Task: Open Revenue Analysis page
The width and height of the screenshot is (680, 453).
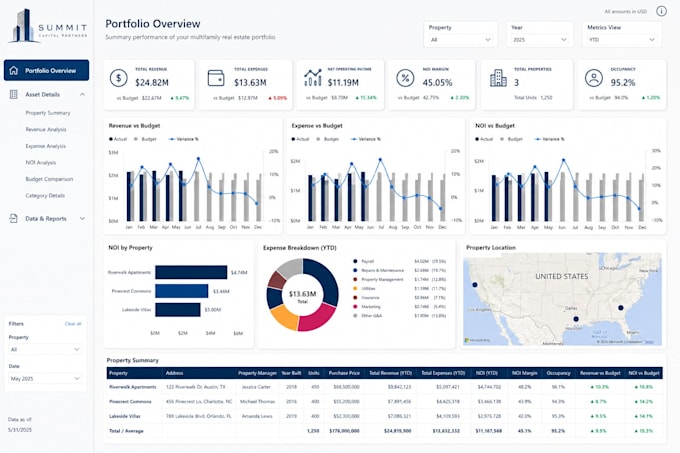Action: click(x=46, y=129)
